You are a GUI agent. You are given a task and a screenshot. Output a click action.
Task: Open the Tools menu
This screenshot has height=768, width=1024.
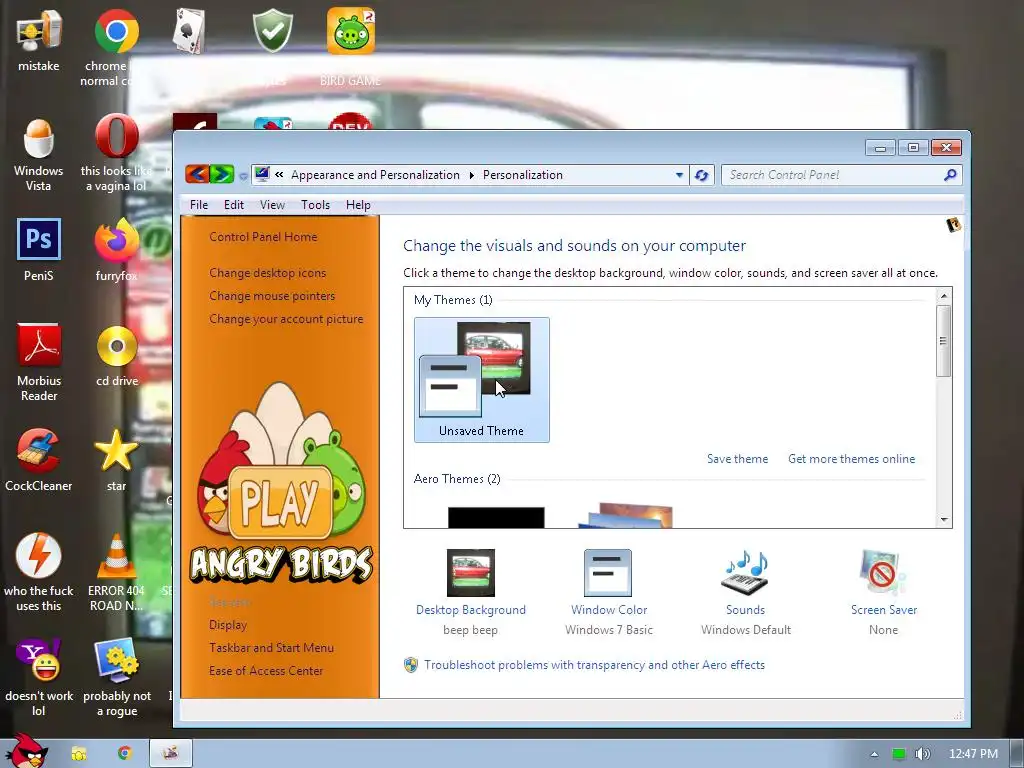[x=315, y=205]
